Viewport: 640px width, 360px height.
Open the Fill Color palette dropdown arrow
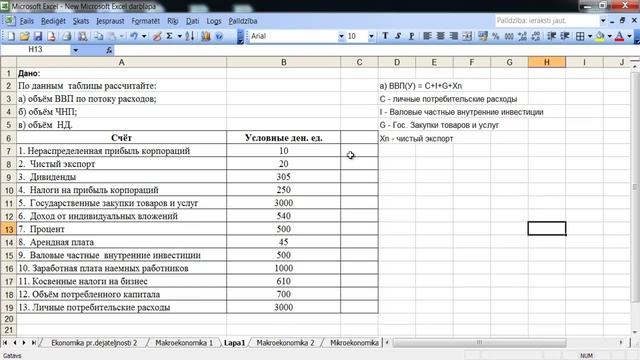pos(610,36)
